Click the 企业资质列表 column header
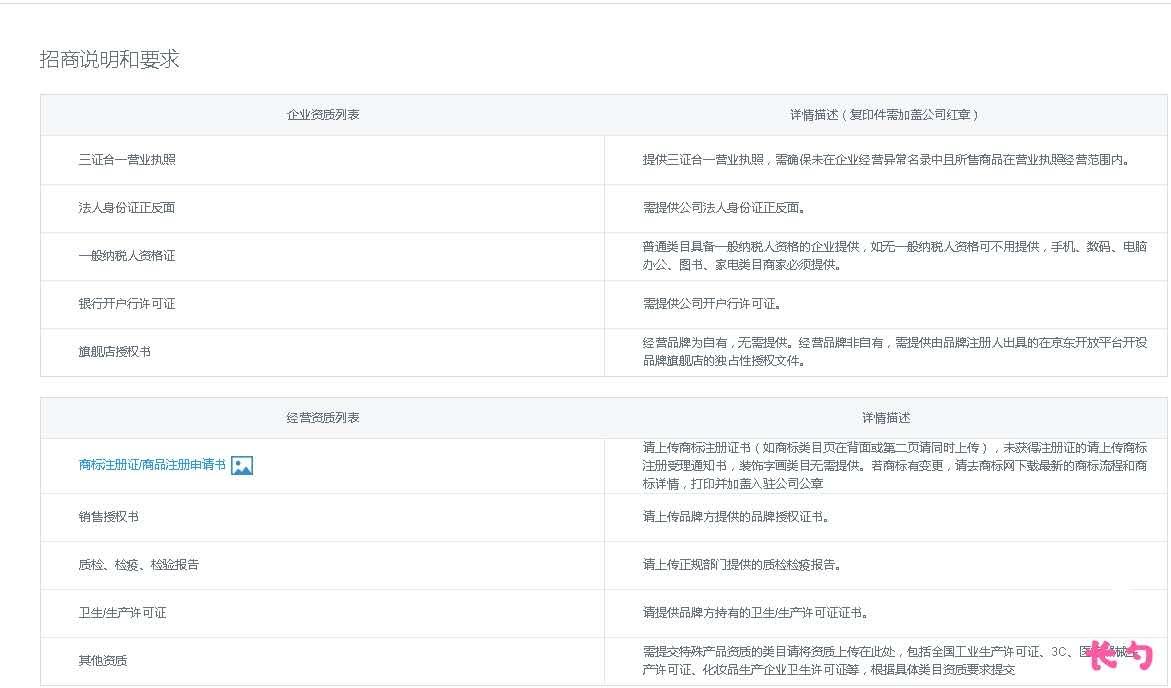 tap(323, 114)
